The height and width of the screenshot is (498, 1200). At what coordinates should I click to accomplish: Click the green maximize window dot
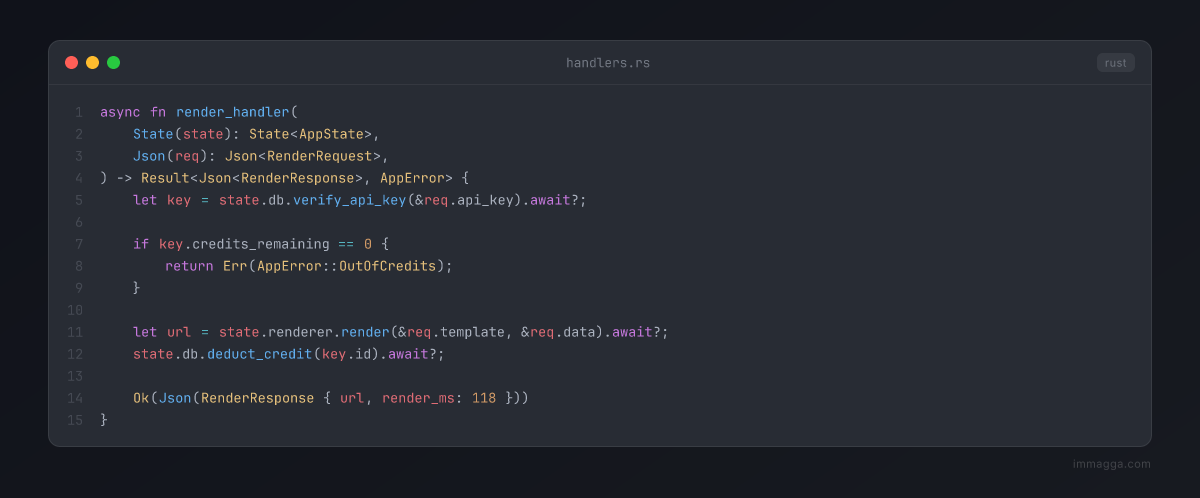(x=113, y=62)
